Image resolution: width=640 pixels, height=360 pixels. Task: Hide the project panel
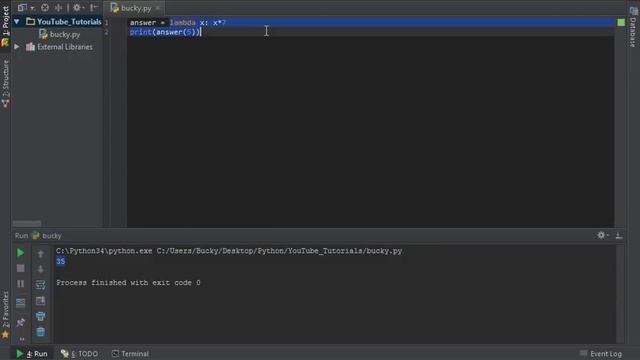(94, 7)
